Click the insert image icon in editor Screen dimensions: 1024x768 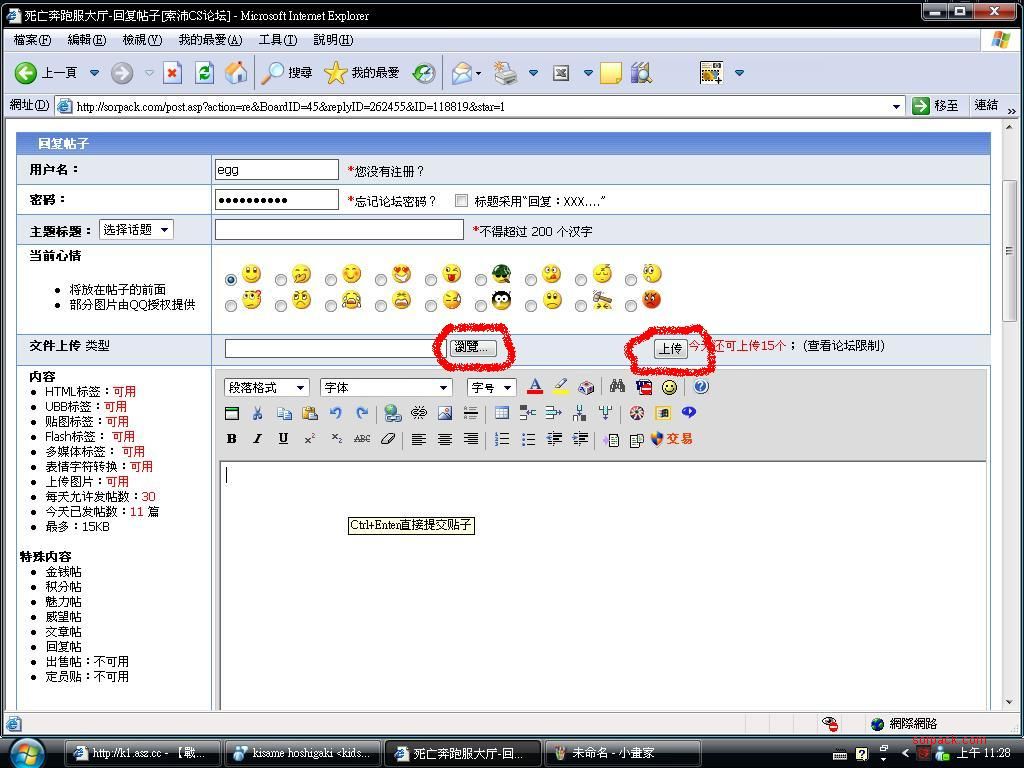click(445, 413)
